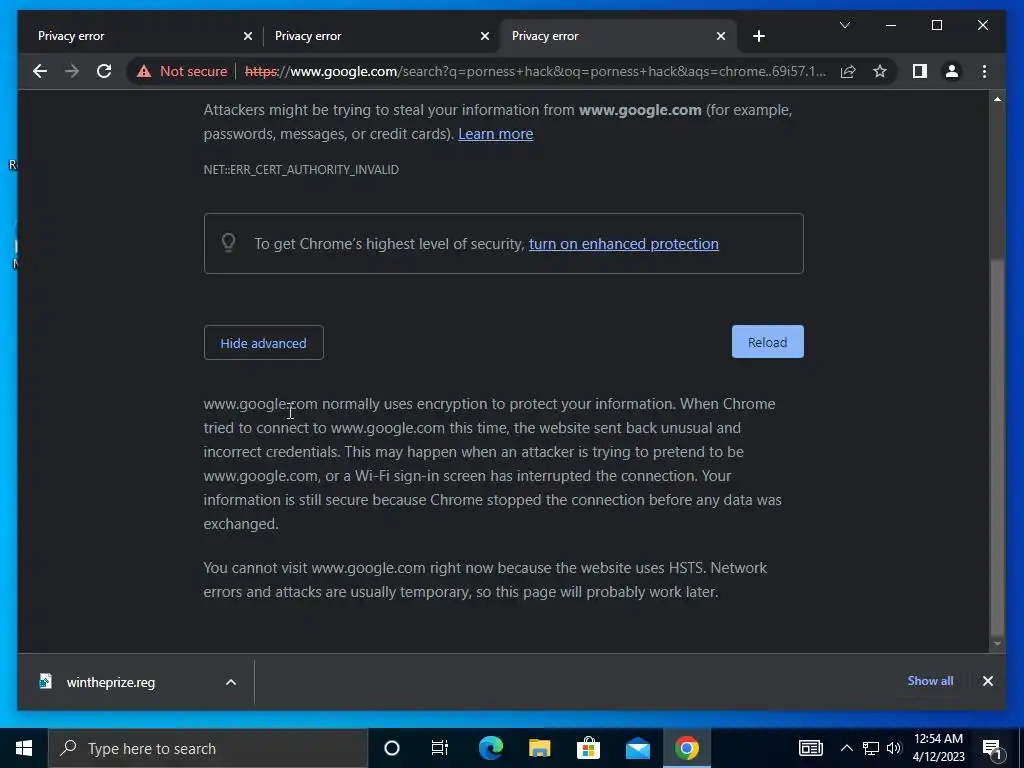Open the Mail app from the taskbar
1024x768 pixels.
pos(637,748)
